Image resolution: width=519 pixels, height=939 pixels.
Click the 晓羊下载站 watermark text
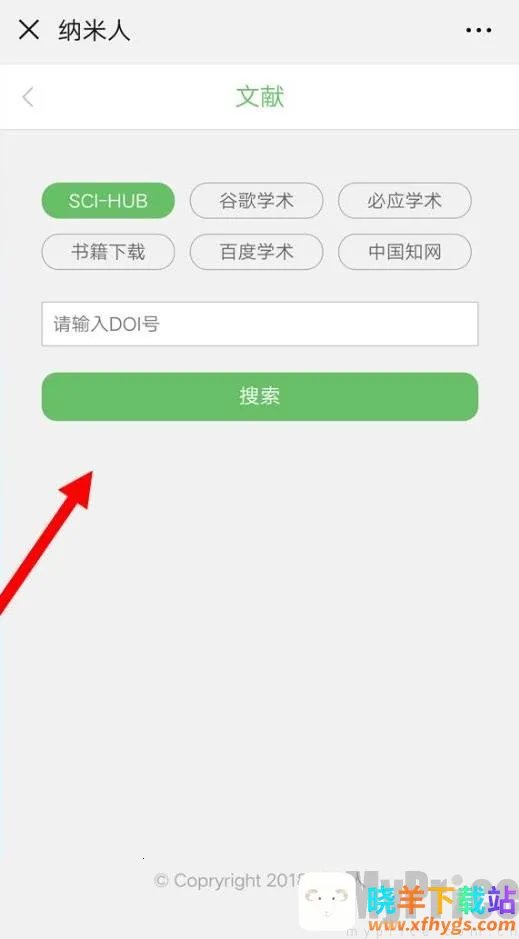pyautogui.click(x=441, y=900)
